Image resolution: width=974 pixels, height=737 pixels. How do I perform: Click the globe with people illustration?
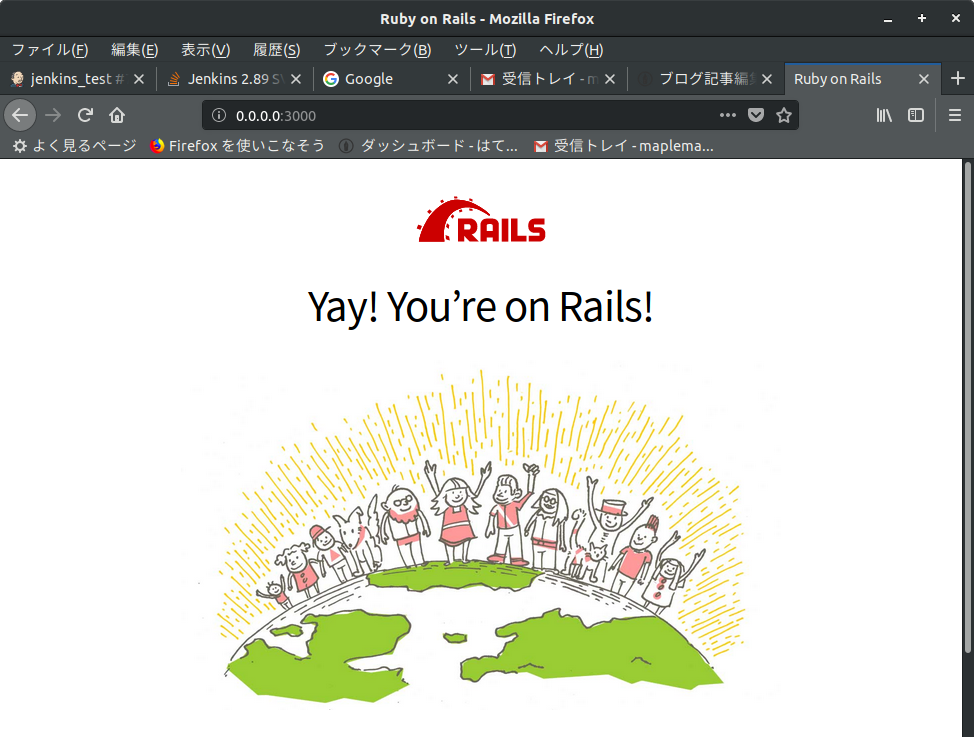tap(481, 538)
